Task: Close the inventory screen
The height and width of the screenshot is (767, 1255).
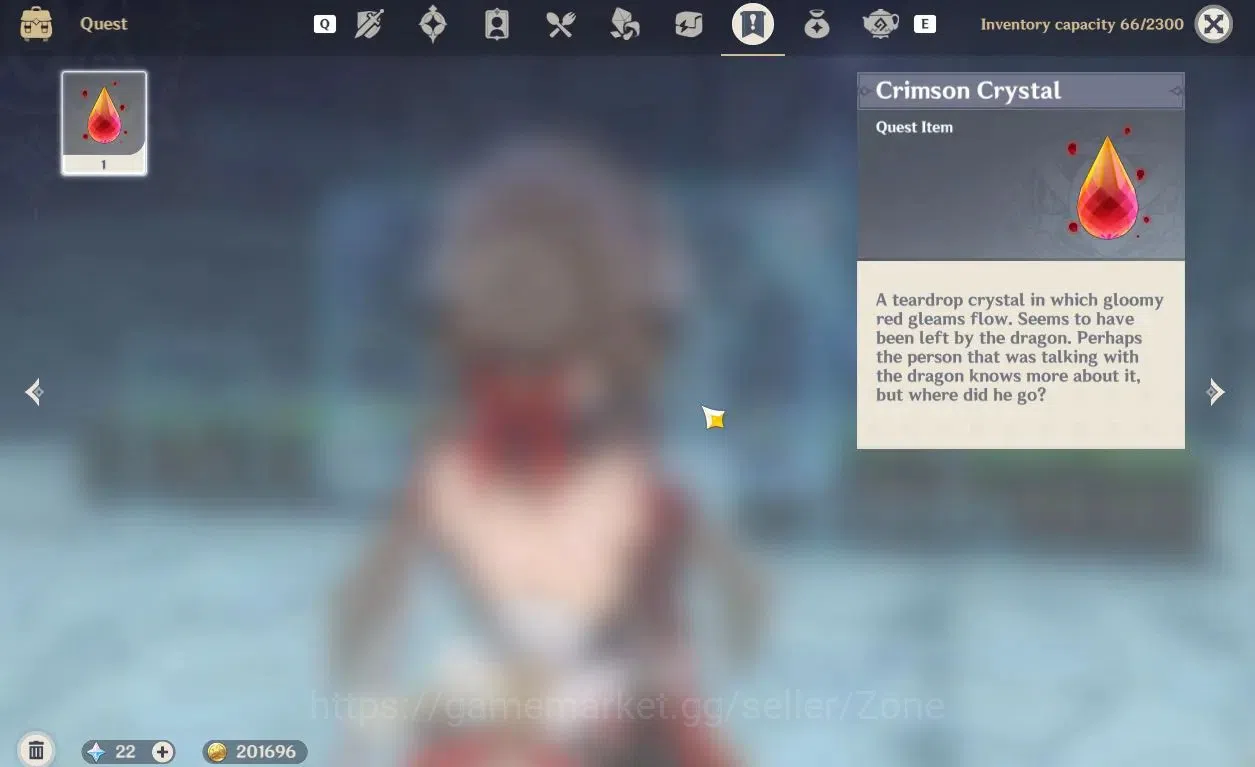Action: [x=1214, y=24]
